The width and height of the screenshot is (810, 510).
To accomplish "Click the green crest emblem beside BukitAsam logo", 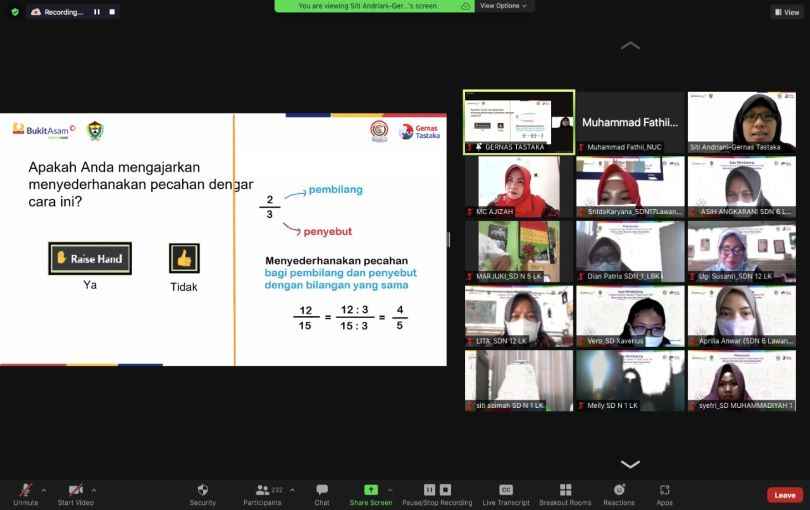I will (95, 130).
